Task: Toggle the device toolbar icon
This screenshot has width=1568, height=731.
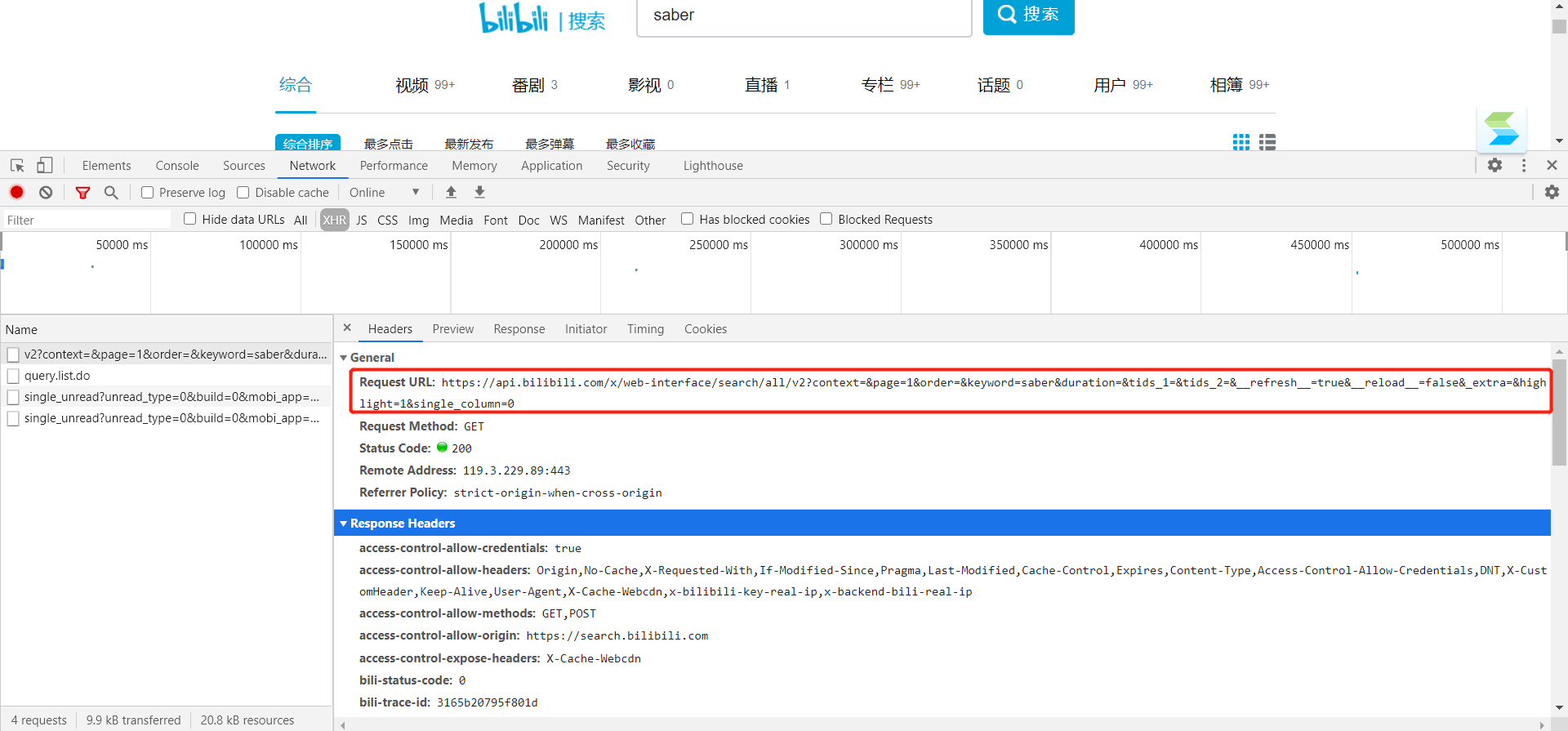Action: click(x=45, y=166)
